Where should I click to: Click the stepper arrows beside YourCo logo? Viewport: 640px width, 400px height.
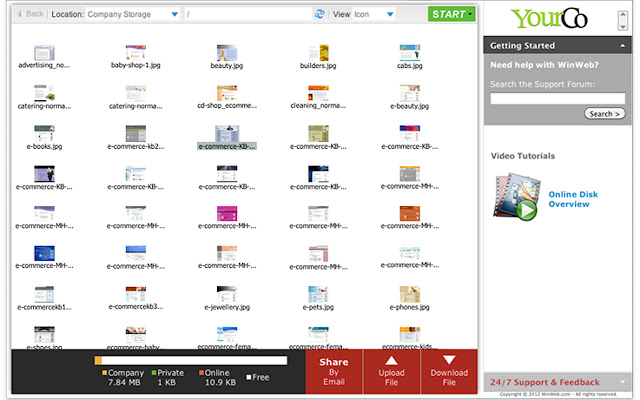click(x=622, y=20)
